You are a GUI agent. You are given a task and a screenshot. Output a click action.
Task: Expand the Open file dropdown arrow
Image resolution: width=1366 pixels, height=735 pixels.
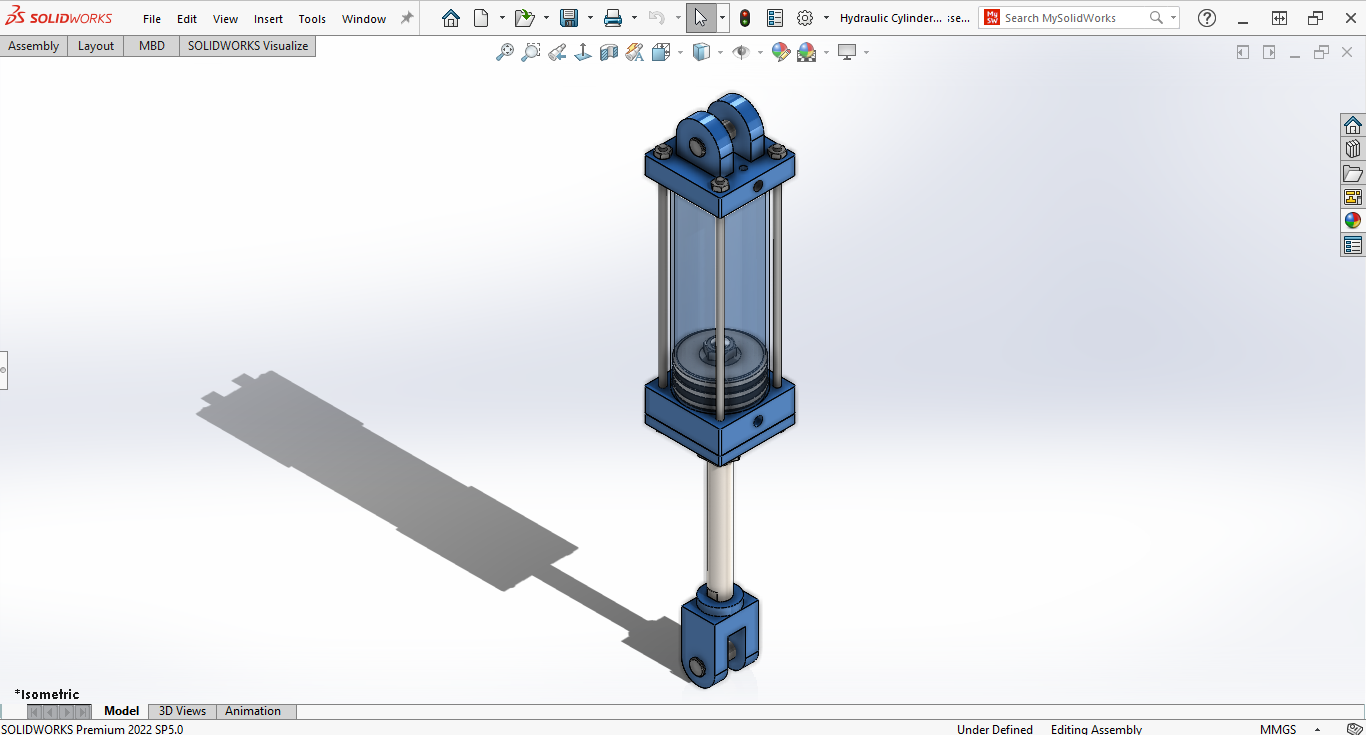pos(546,18)
